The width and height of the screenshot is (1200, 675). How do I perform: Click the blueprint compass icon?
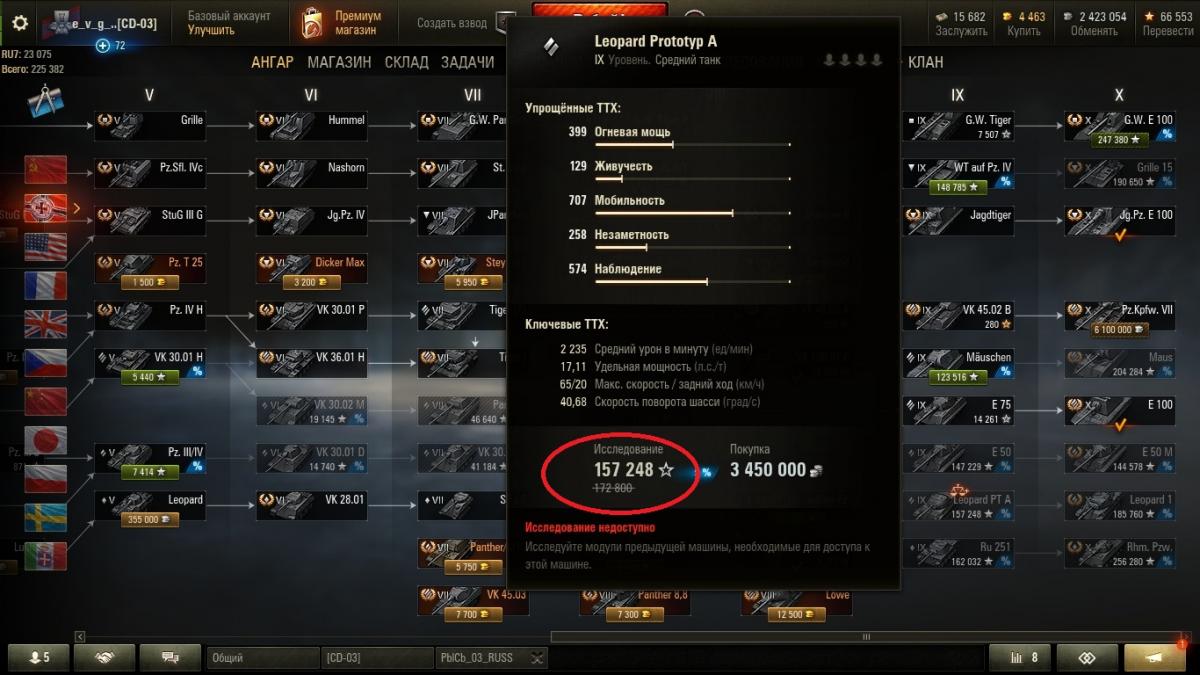pos(46,103)
